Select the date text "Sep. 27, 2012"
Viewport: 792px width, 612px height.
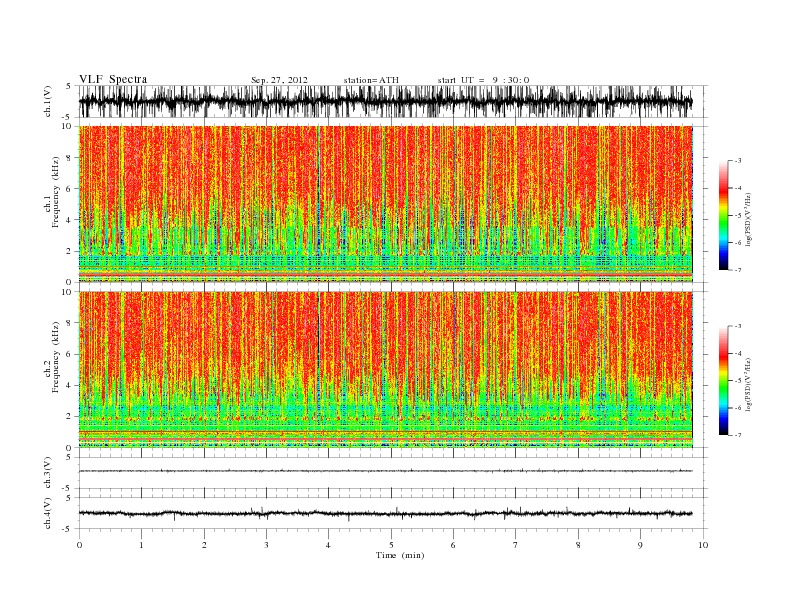[x=279, y=80]
